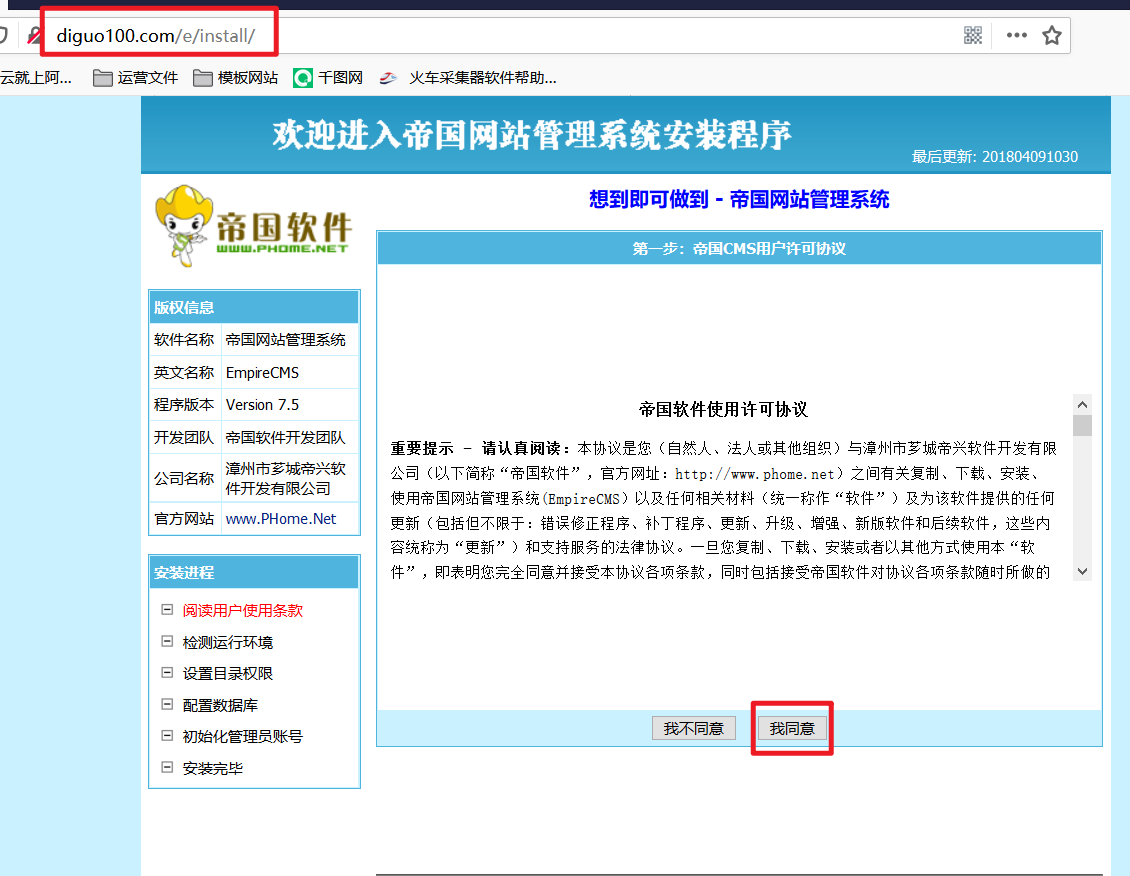
Task: Click the 帝国软件使用许可协议 heading
Action: 723,409
